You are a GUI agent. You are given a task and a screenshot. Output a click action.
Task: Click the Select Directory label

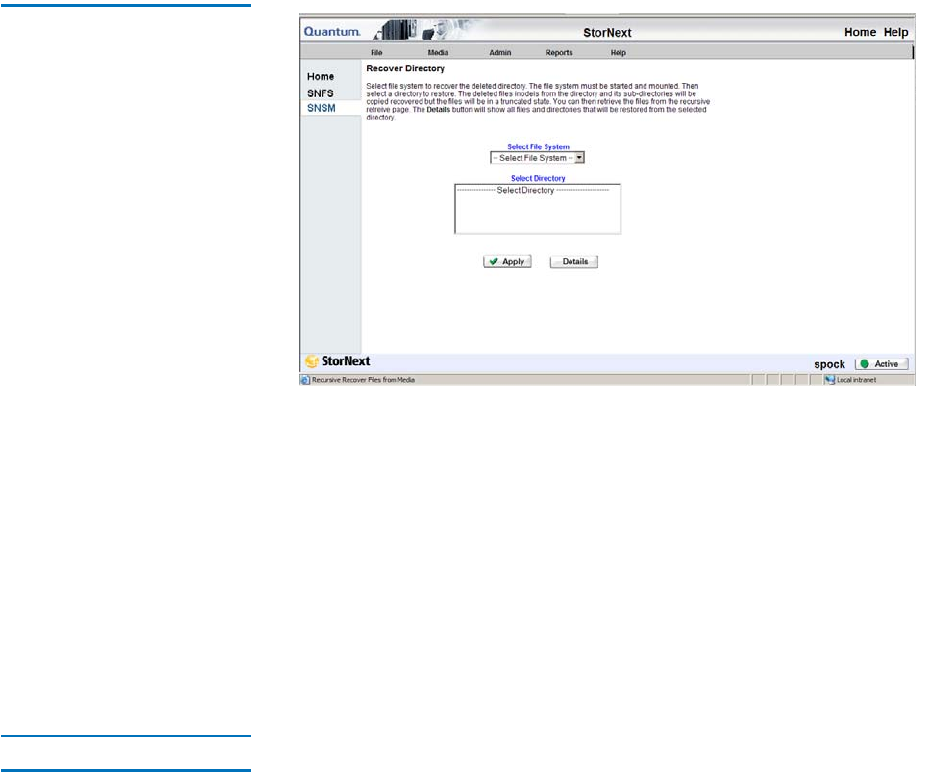(x=538, y=178)
